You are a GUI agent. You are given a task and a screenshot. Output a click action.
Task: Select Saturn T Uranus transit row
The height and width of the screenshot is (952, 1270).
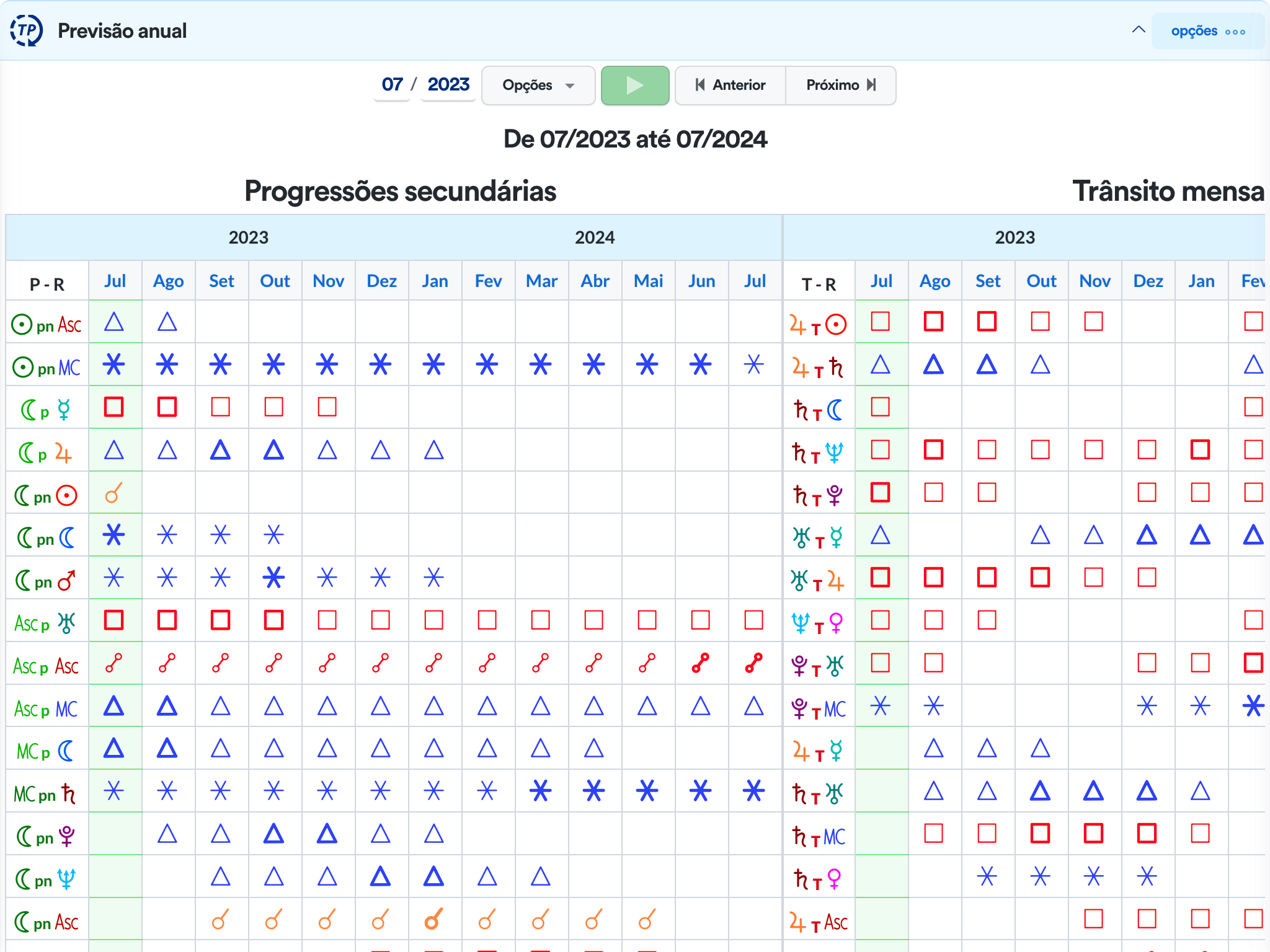818,794
